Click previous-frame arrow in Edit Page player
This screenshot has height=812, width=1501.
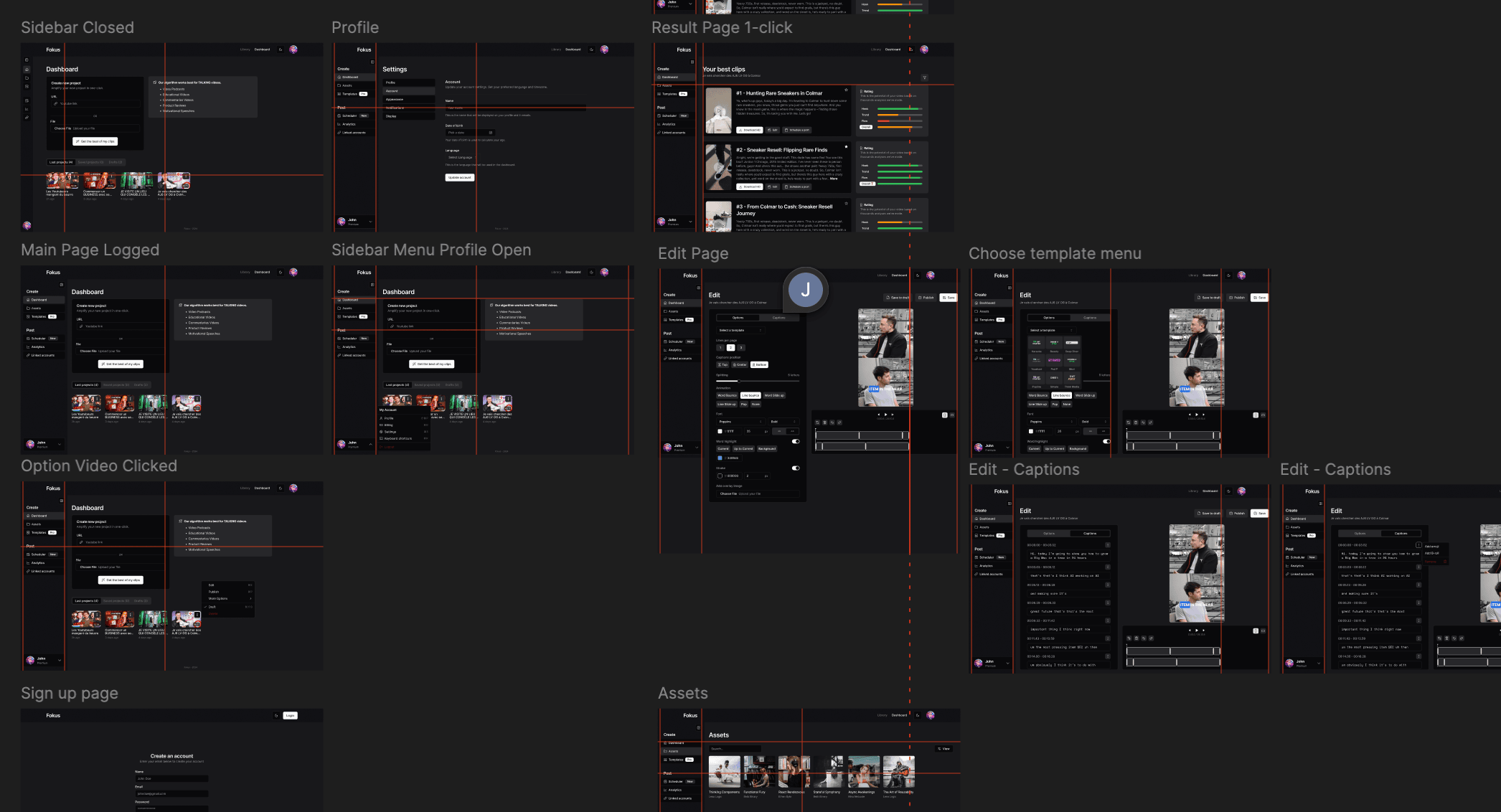[x=879, y=415]
